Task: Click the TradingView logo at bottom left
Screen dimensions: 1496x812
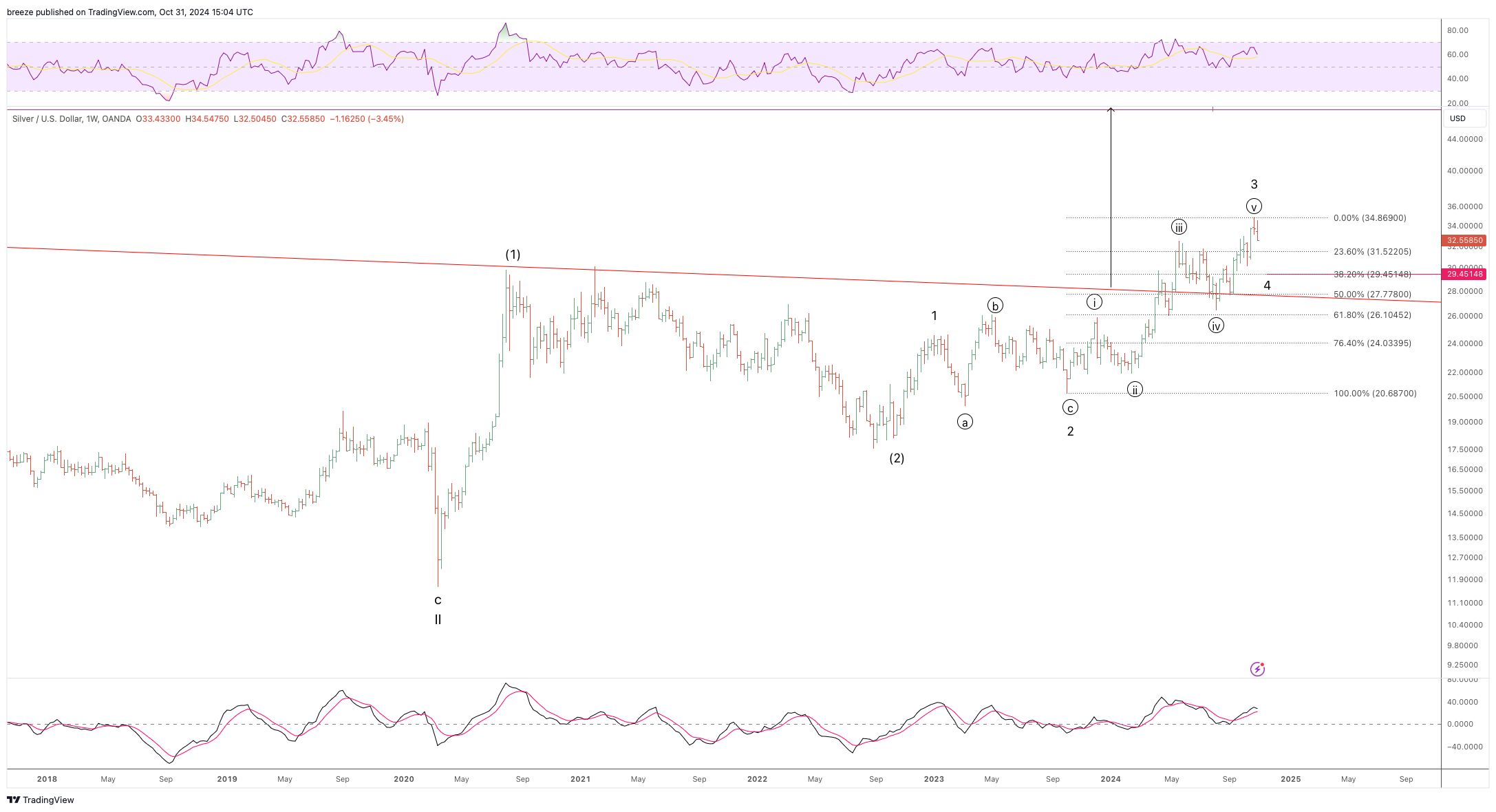Action: 40,800
